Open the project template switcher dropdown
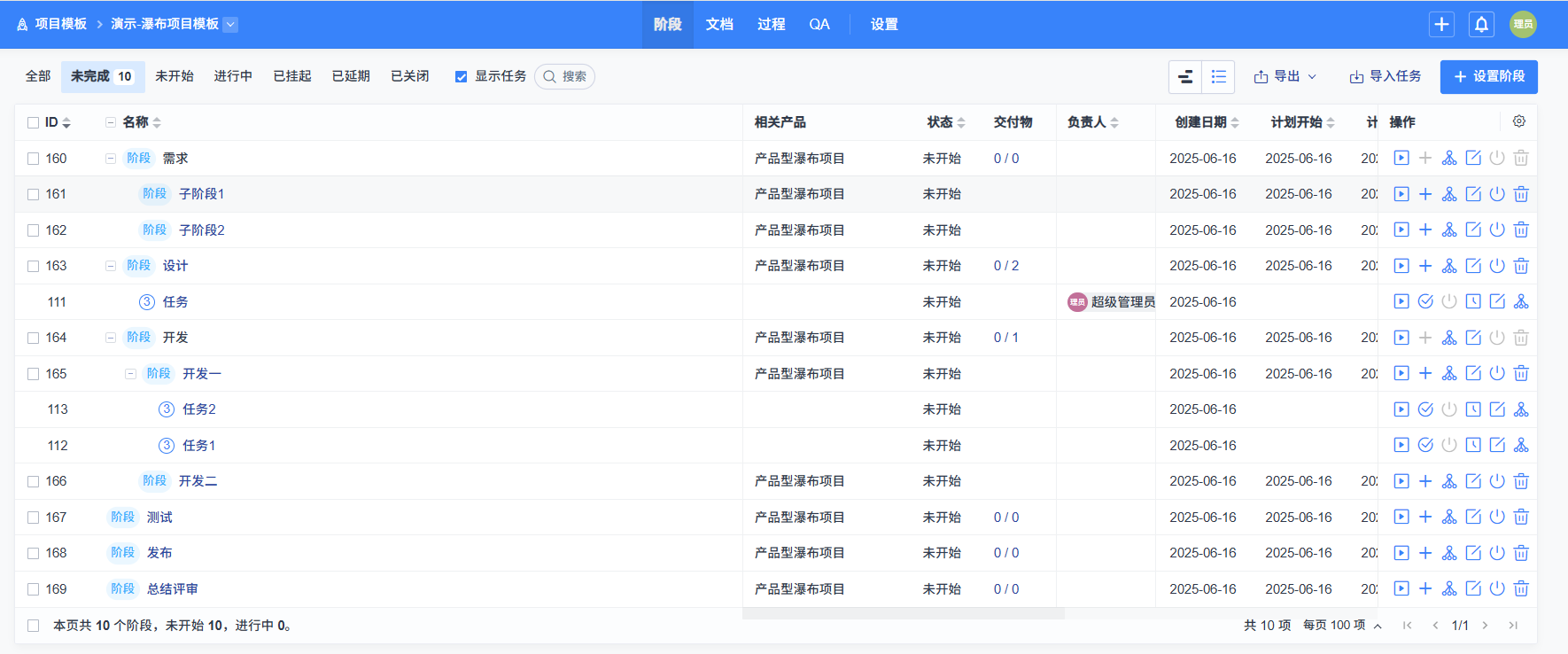Screen dimensions: 1568x654 coord(230,25)
